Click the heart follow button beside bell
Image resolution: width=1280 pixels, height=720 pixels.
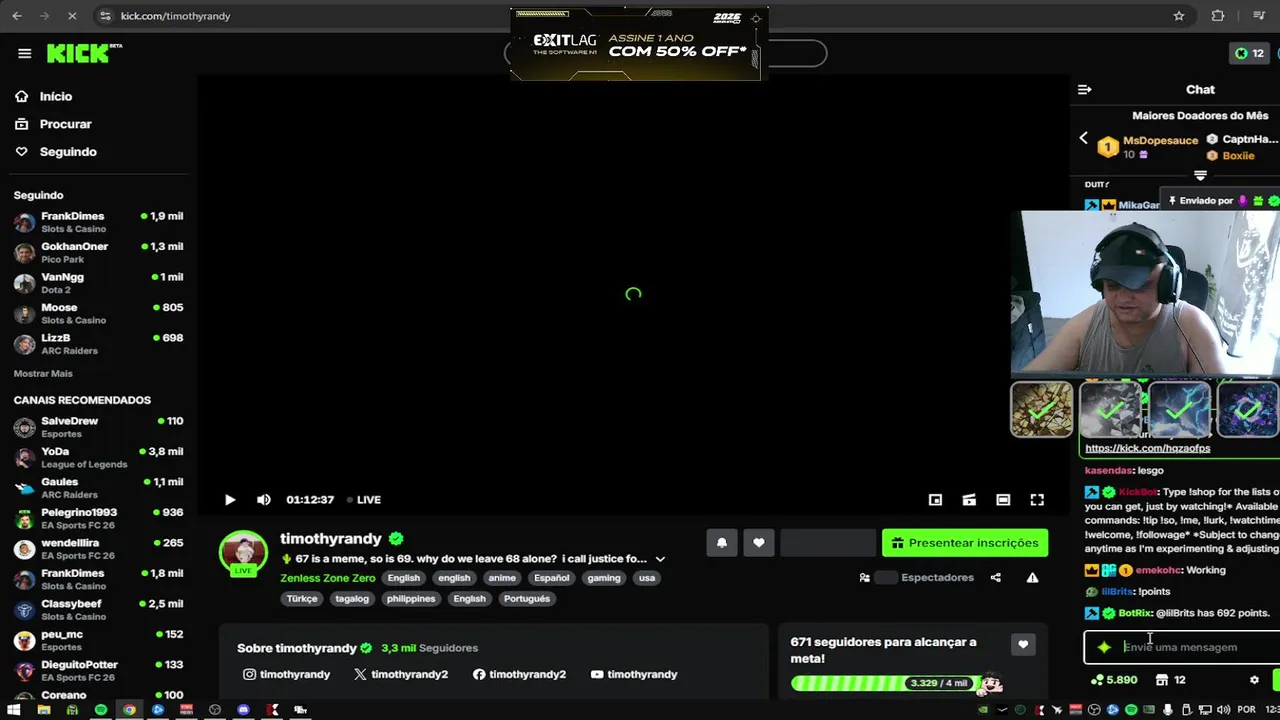pos(759,543)
